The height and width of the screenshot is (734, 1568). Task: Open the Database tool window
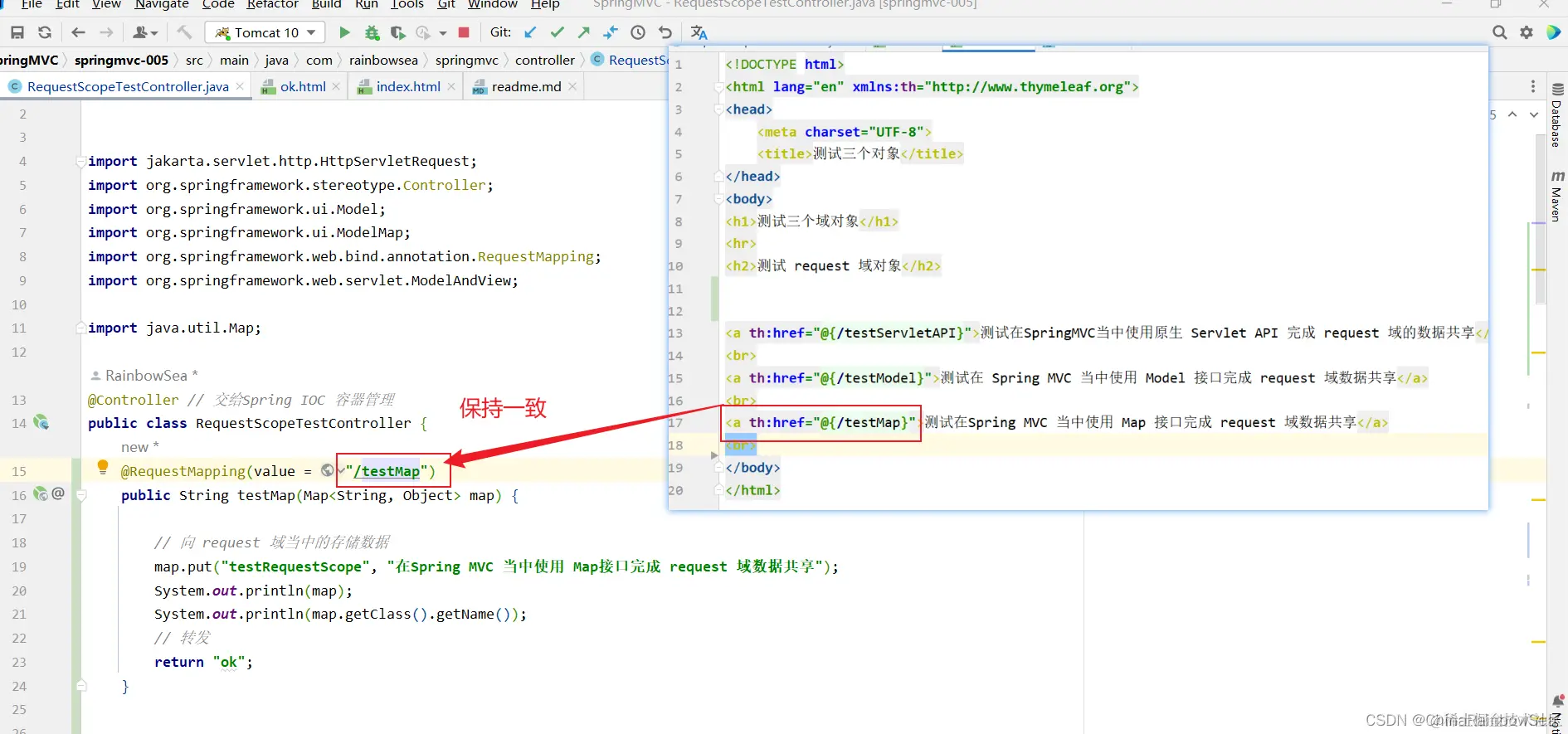(x=1556, y=116)
